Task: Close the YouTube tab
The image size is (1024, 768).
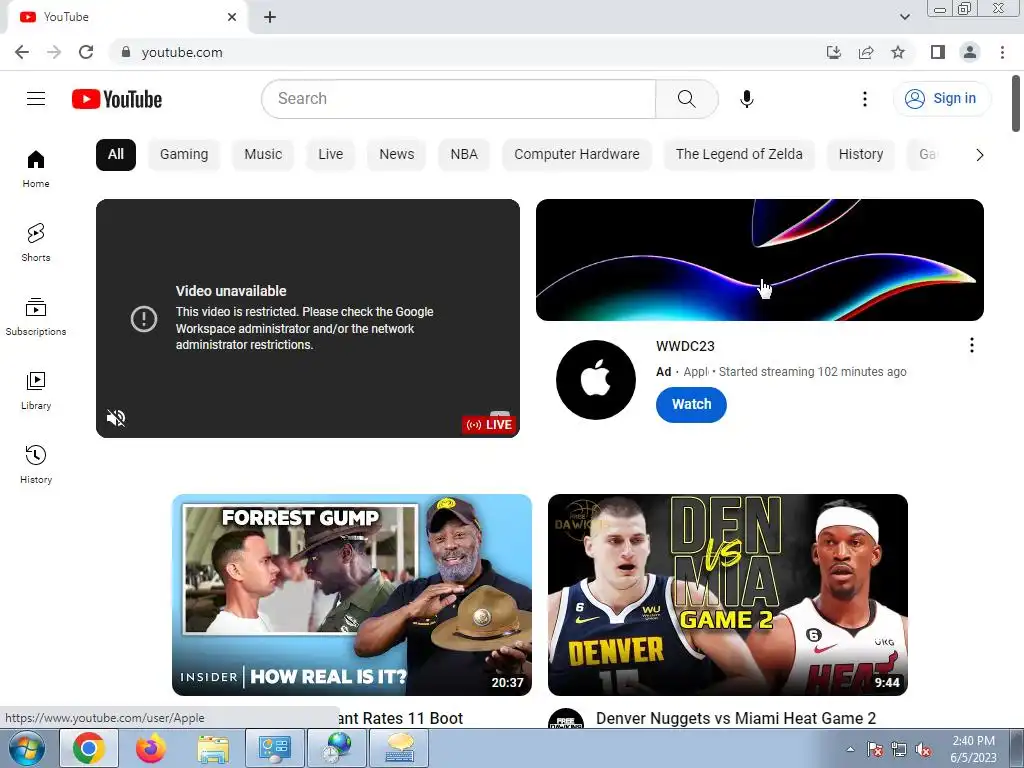Action: point(232,17)
